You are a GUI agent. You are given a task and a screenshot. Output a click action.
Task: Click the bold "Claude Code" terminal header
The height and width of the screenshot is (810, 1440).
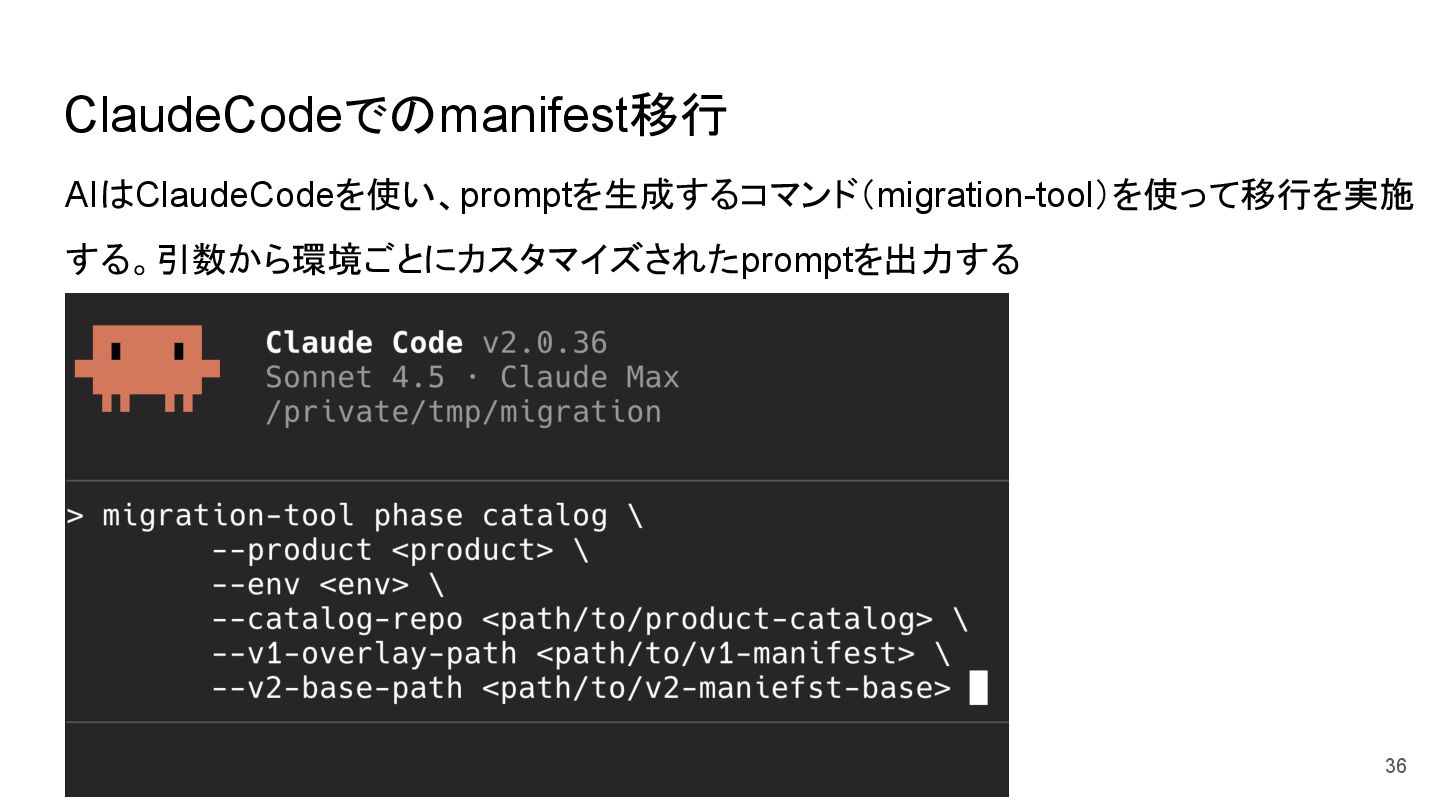coord(364,343)
